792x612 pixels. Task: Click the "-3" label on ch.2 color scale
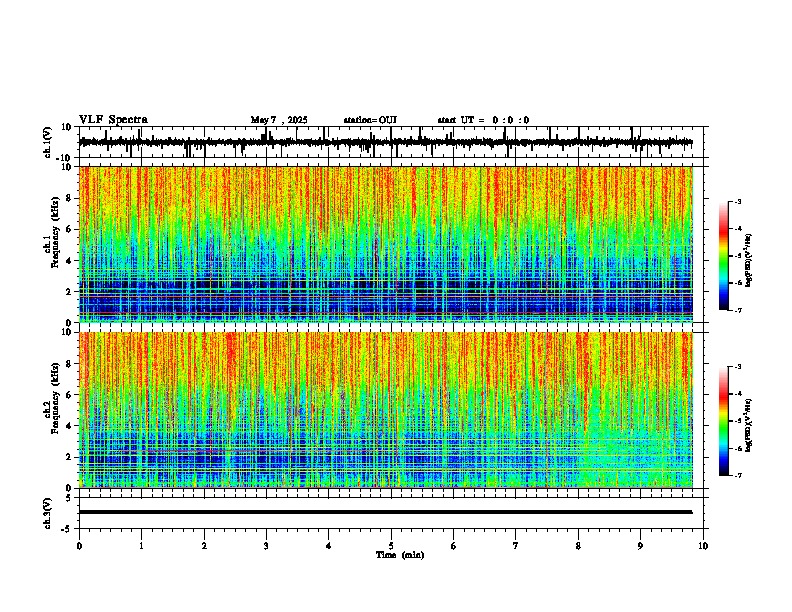[738, 367]
